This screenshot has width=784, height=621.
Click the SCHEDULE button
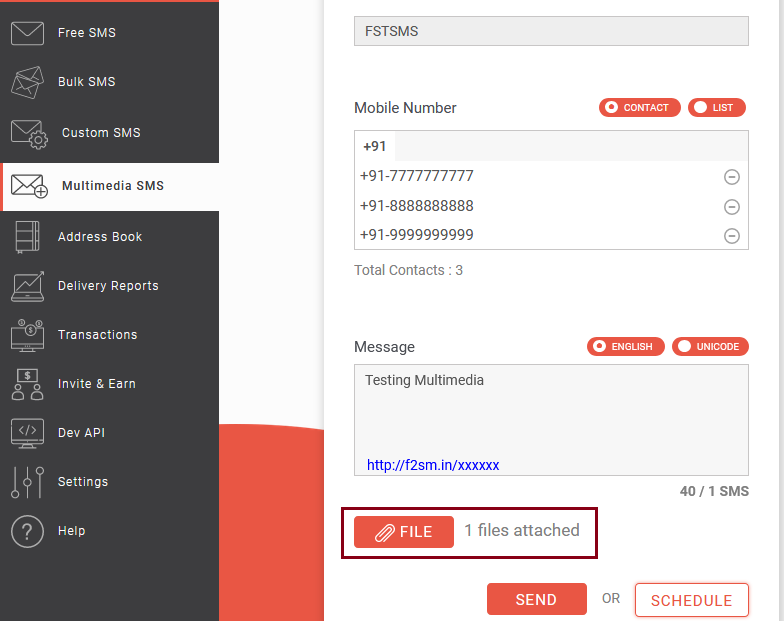[x=692, y=600]
